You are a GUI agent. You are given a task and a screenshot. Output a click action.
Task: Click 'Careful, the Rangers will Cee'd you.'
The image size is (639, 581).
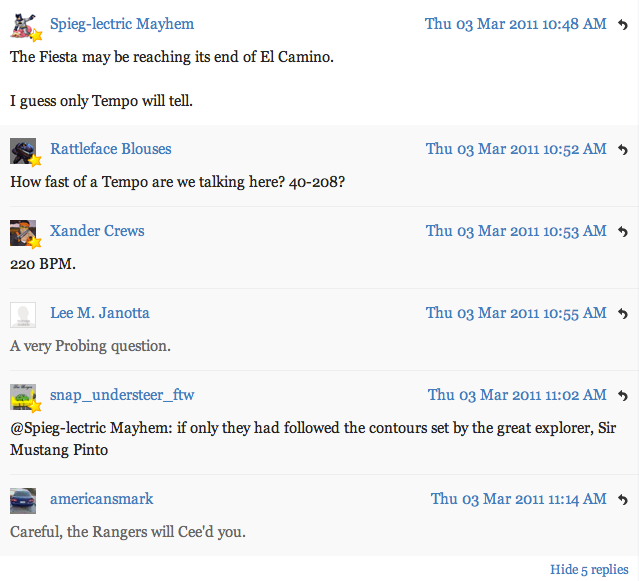[x=128, y=532]
